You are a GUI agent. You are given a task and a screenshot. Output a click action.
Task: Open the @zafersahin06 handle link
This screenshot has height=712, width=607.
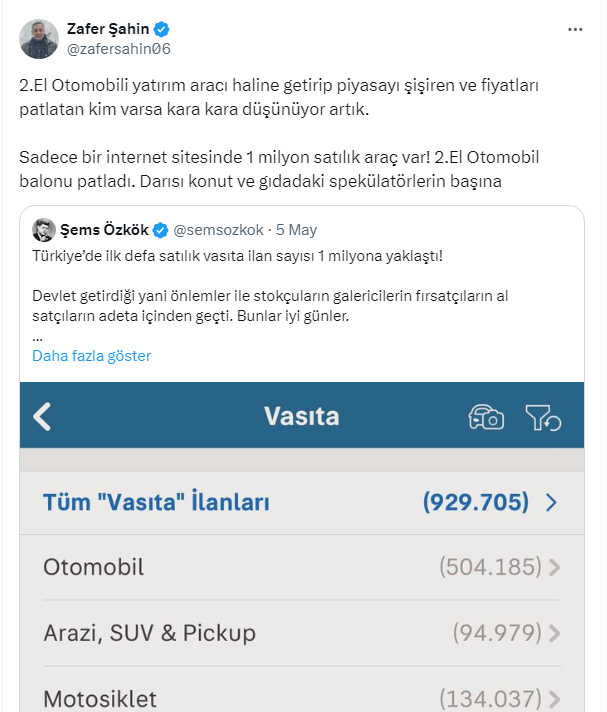[x=124, y=48]
